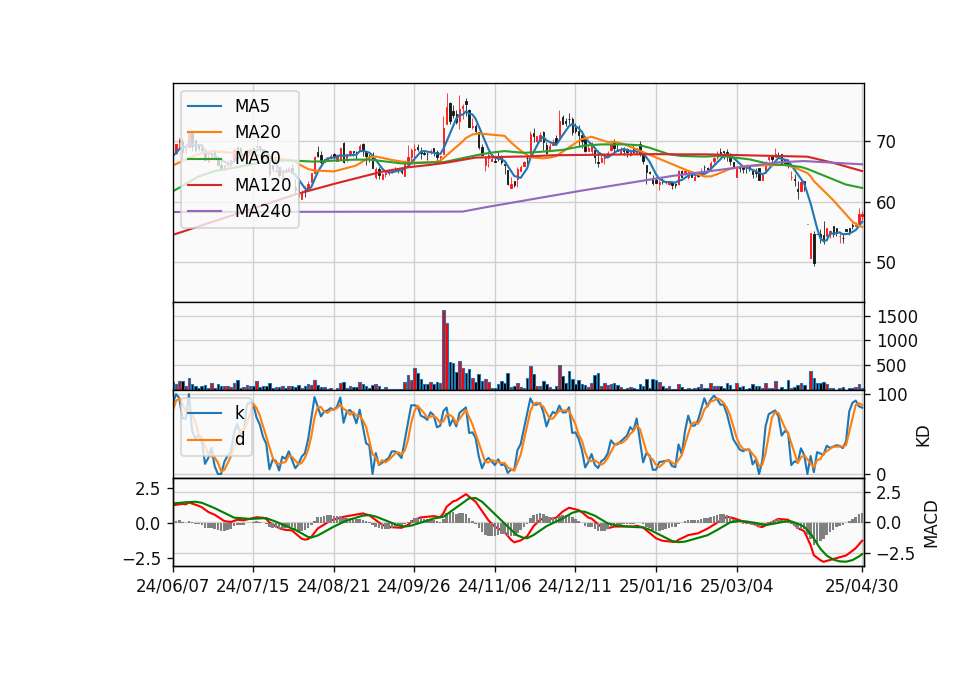Click the blue line sample beside MA5
The image size is (960, 690).
[x=204, y=106]
